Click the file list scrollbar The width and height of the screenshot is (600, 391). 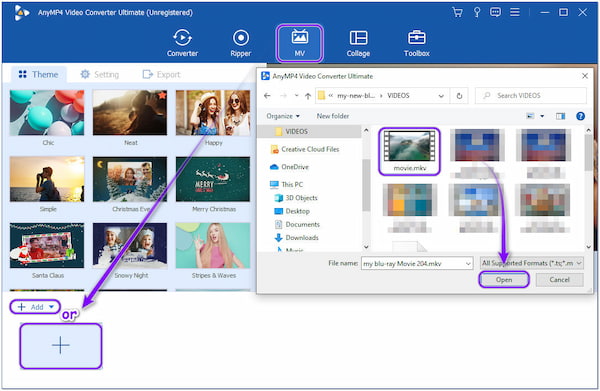(589, 152)
